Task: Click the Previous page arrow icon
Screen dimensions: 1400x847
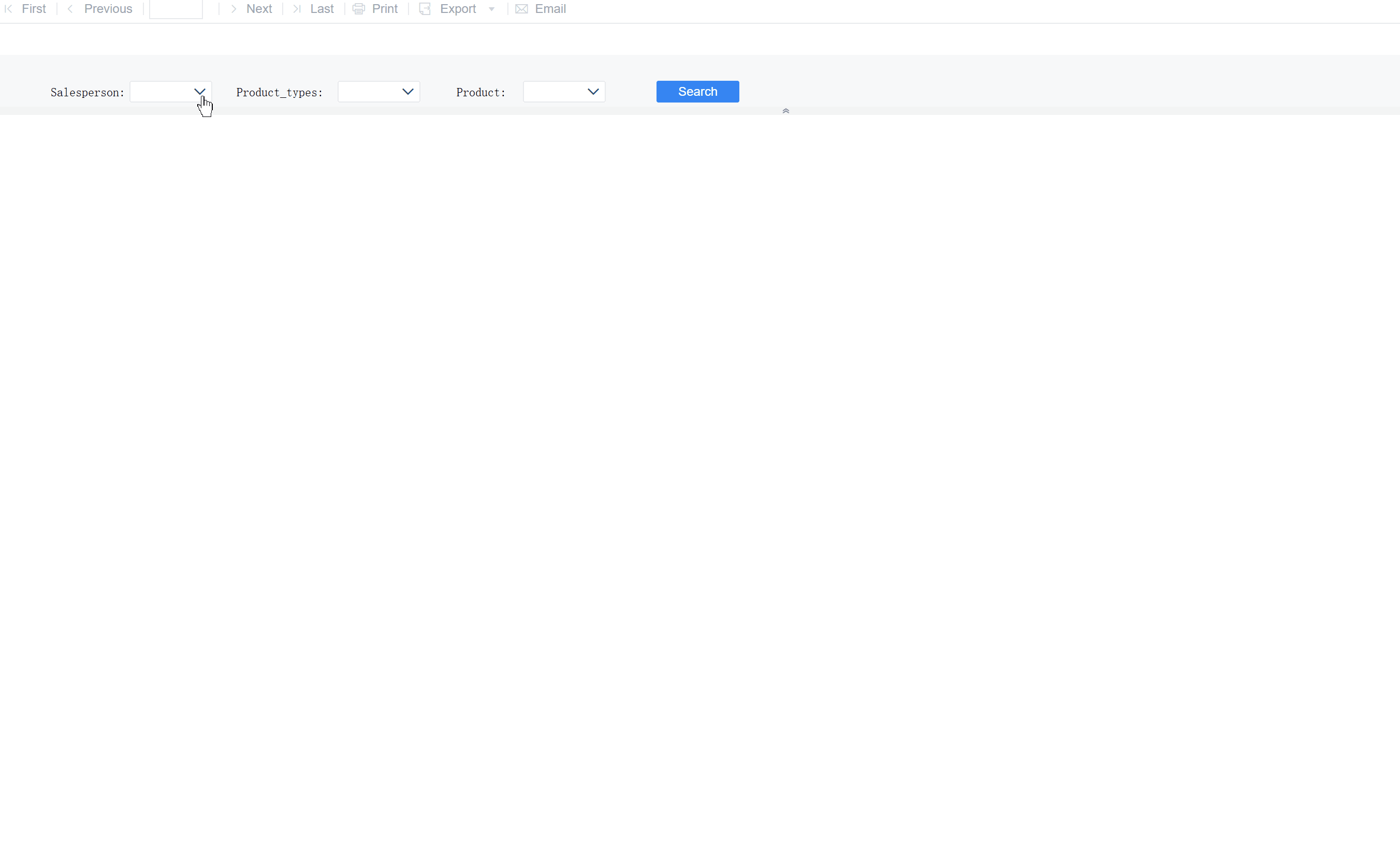Action: (69, 8)
